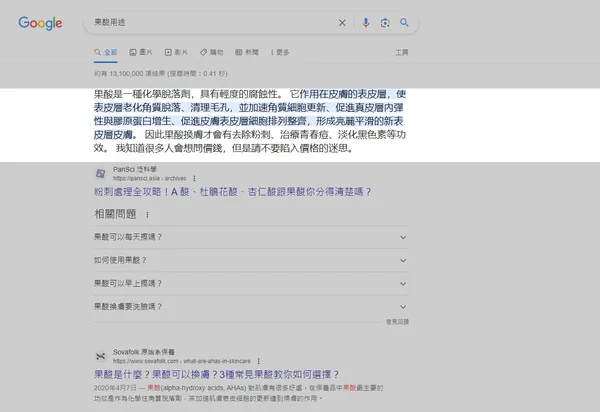Image resolution: width=600 pixels, height=412 pixels.
Task: Click the 2020年4月7日 snippet description
Action: point(238,393)
